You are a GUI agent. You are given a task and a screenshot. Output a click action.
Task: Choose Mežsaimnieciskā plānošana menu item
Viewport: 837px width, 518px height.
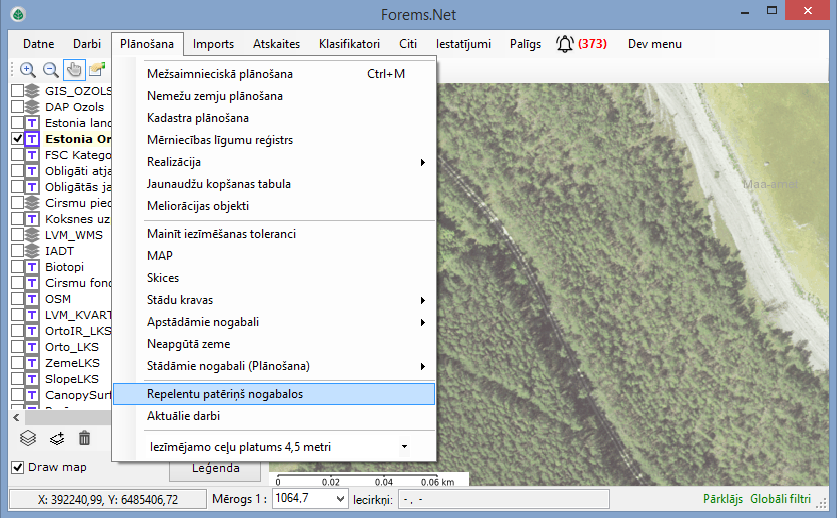[274, 74]
